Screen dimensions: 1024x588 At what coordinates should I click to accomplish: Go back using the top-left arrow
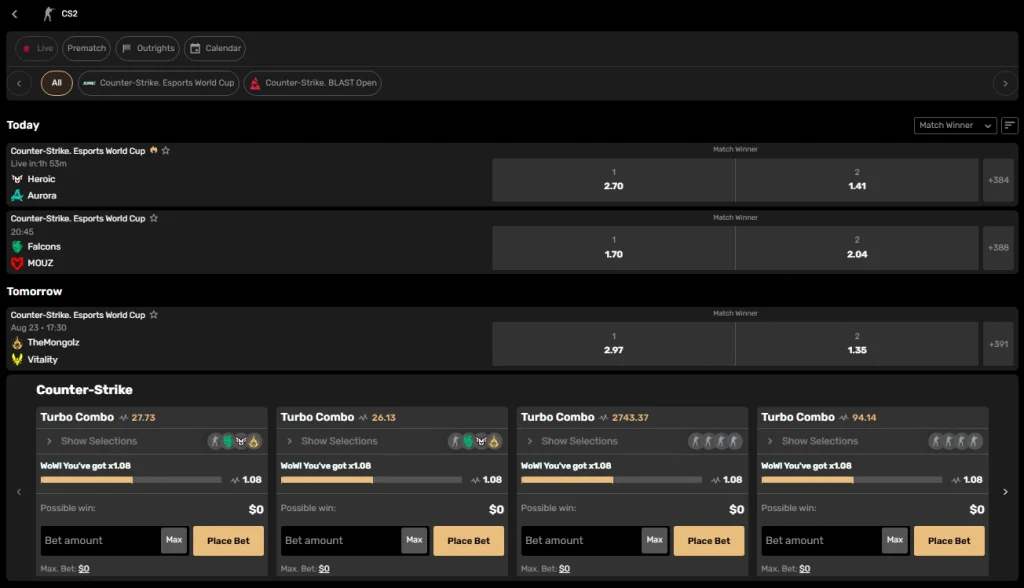pos(14,14)
